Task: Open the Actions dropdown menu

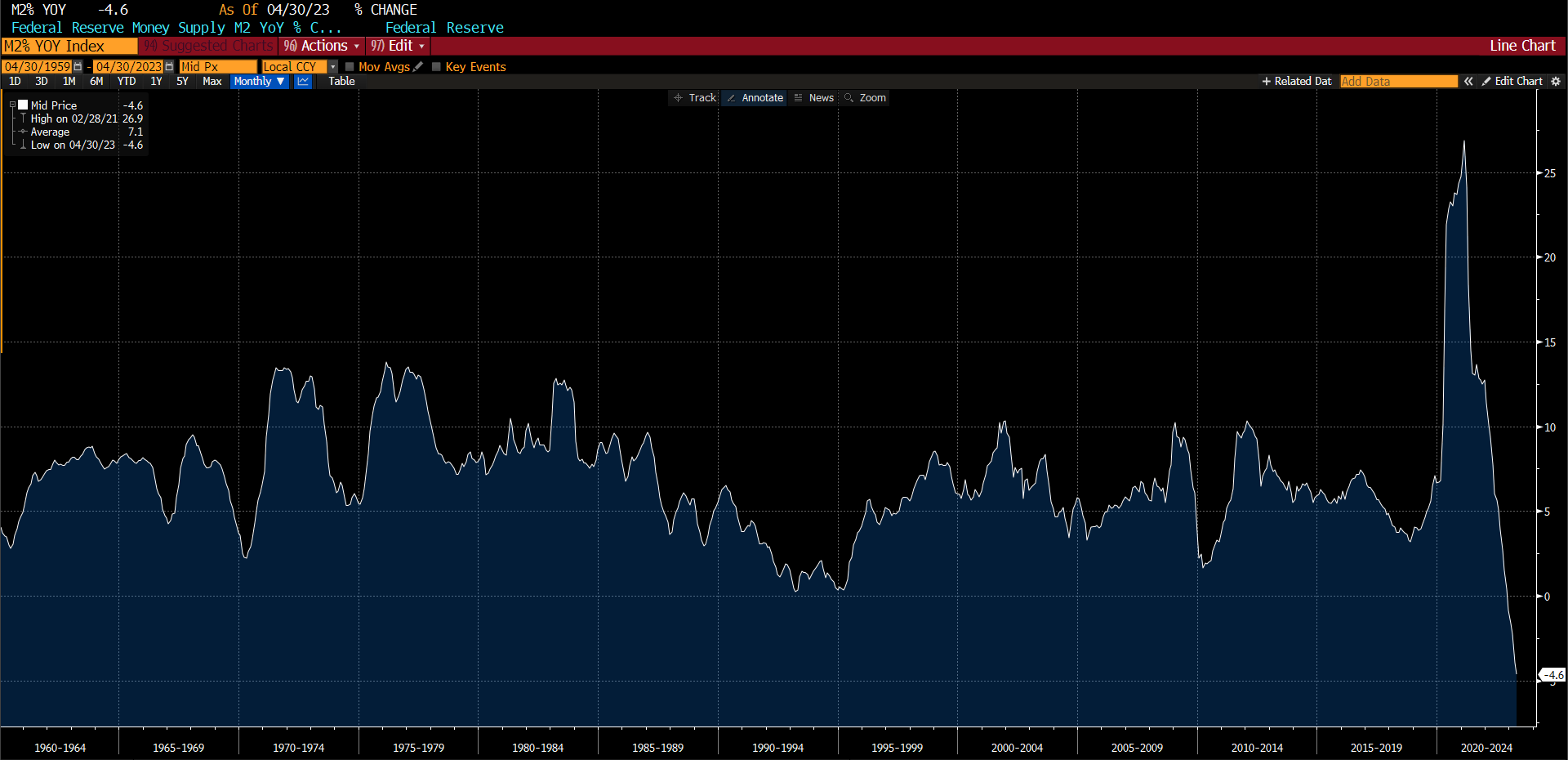Action: tap(322, 46)
